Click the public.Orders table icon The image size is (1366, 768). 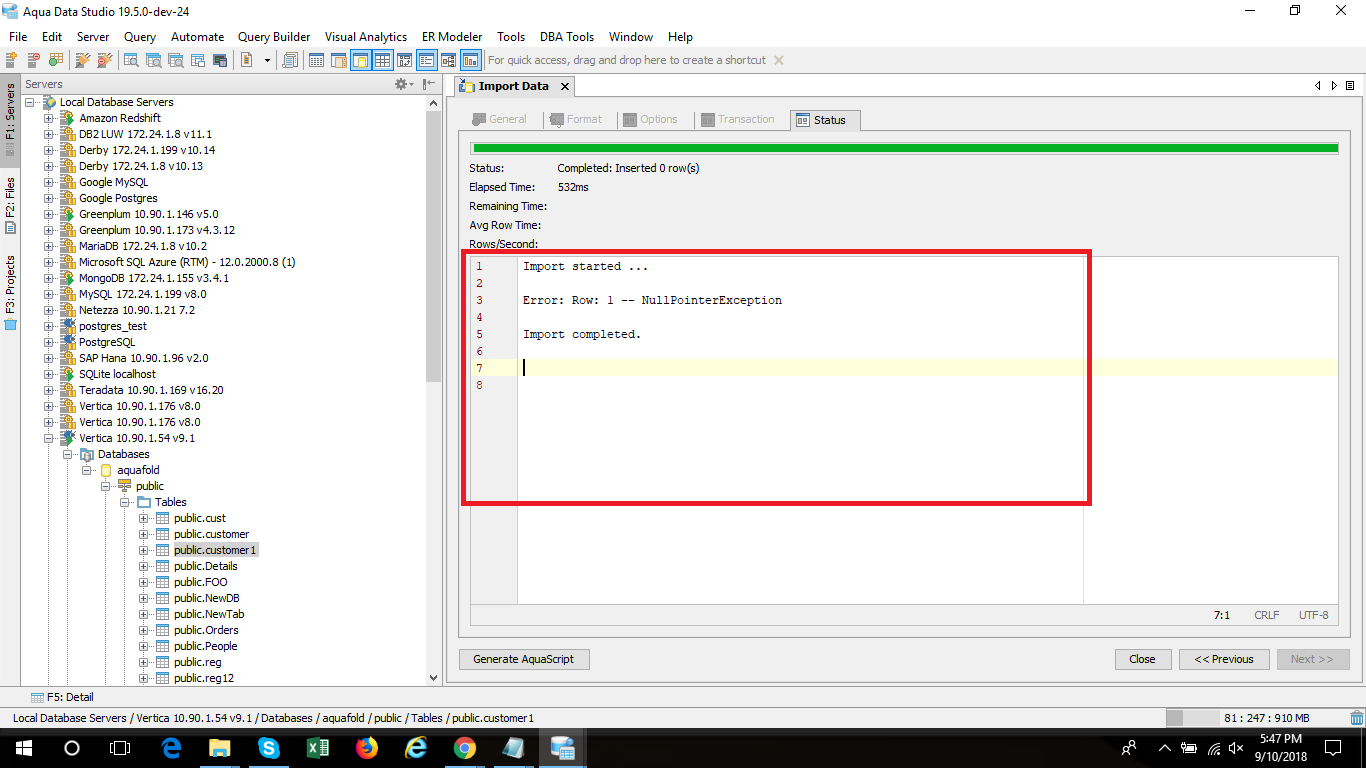click(x=162, y=630)
